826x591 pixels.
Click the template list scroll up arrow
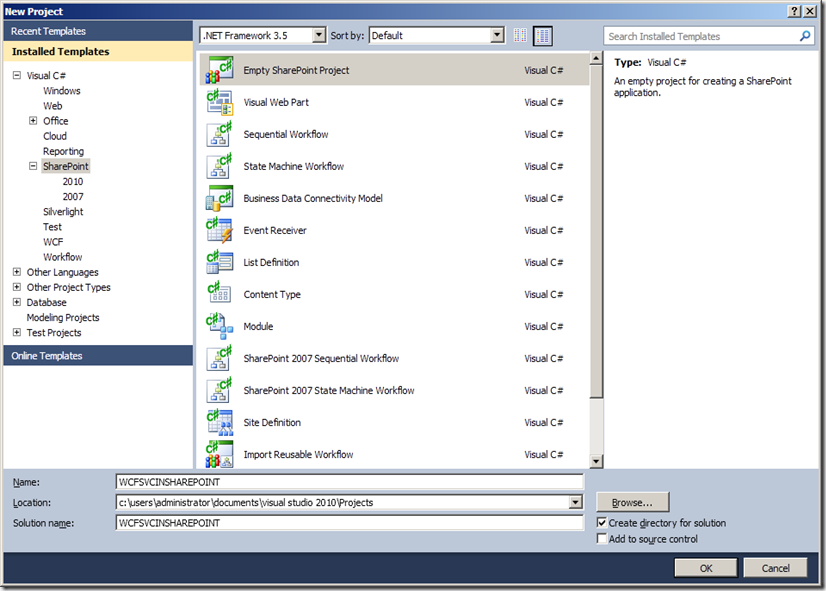click(596, 58)
